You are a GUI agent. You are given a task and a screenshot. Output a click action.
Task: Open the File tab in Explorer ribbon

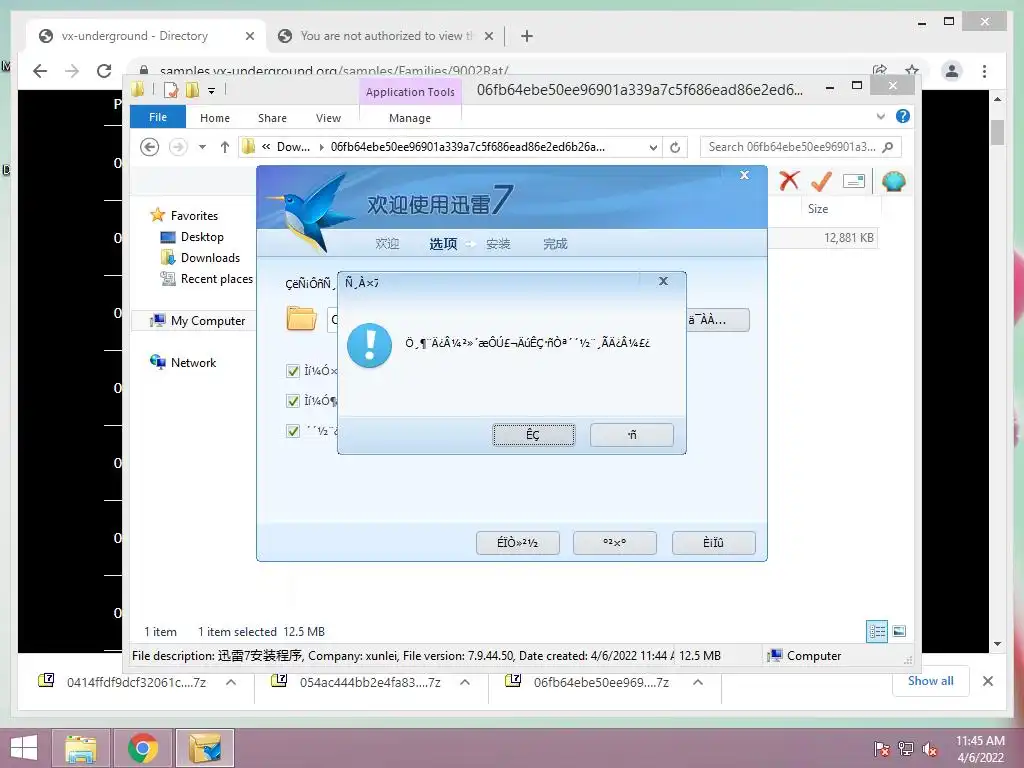[x=158, y=118]
